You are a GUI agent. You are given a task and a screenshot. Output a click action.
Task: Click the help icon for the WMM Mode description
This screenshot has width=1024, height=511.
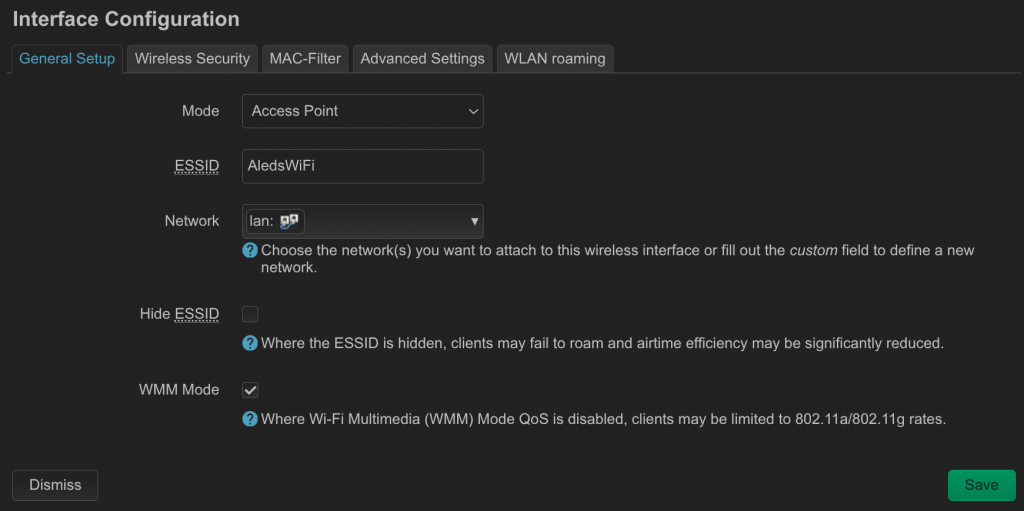pos(249,419)
